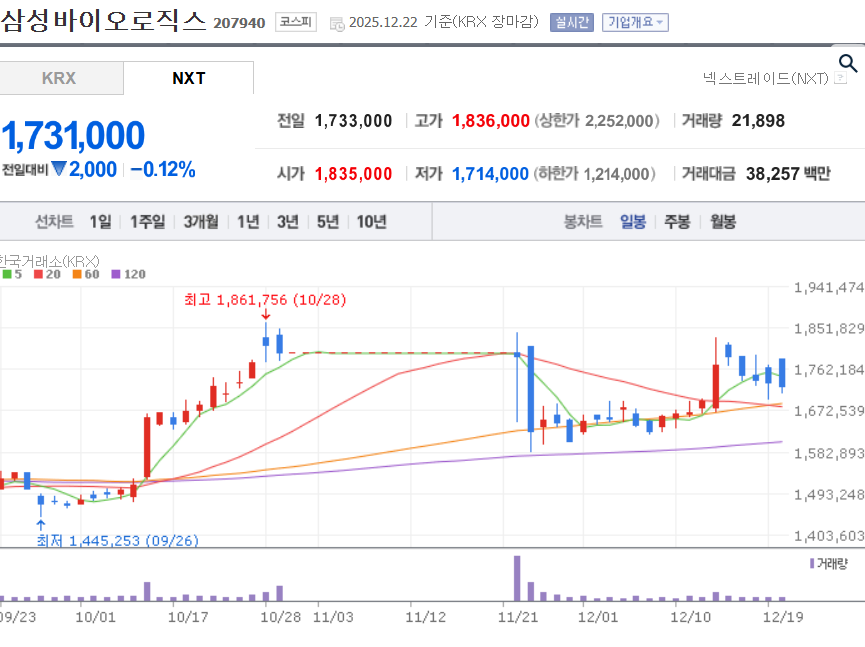The height and width of the screenshot is (647, 865).
Task: Click the tall volume bar at 11/21
Action: (517, 578)
